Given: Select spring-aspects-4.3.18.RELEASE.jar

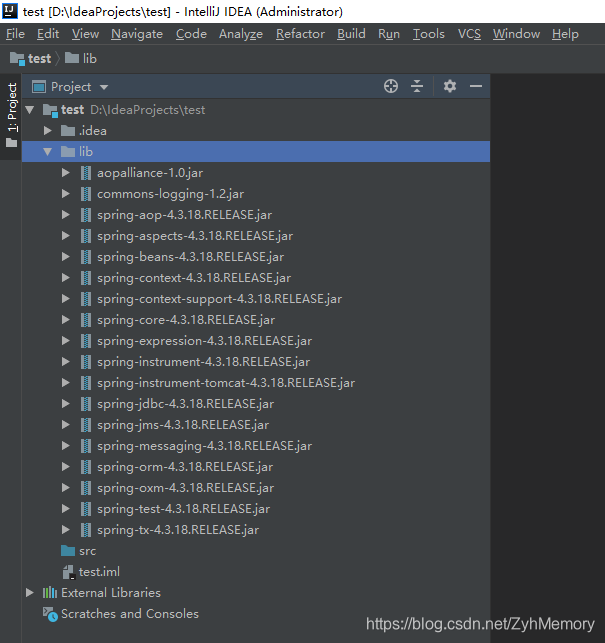Looking at the screenshot, I should tap(195, 236).
